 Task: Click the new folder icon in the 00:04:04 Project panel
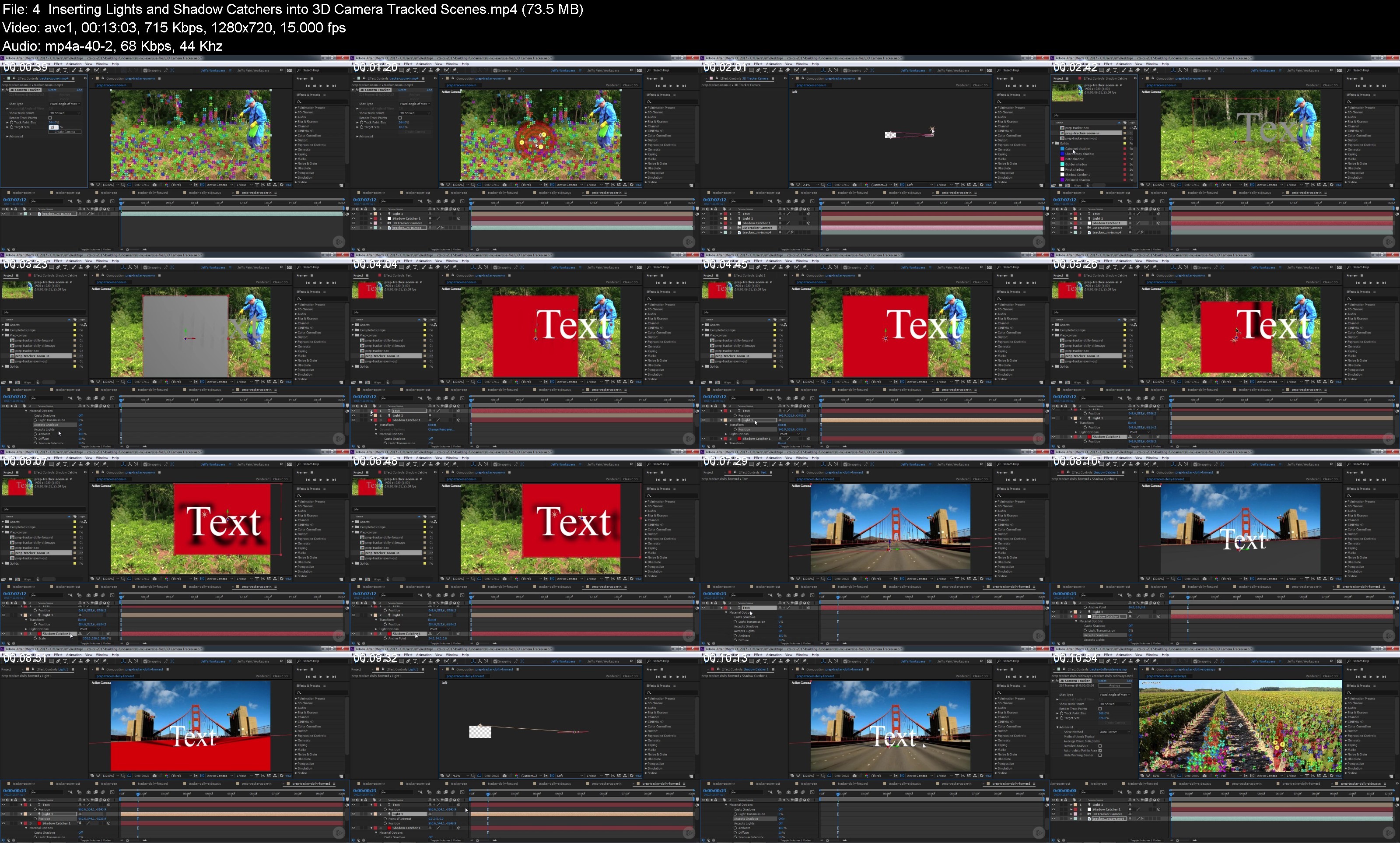[x=360, y=382]
